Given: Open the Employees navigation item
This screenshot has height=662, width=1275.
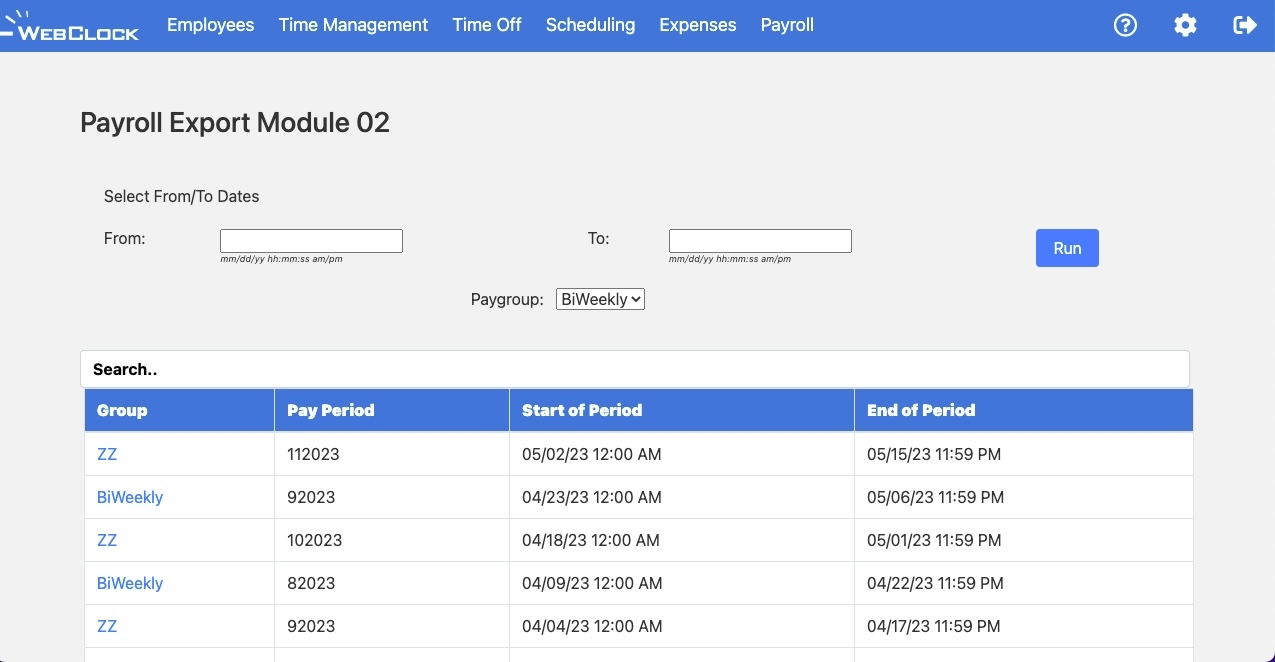Looking at the screenshot, I should pos(210,25).
